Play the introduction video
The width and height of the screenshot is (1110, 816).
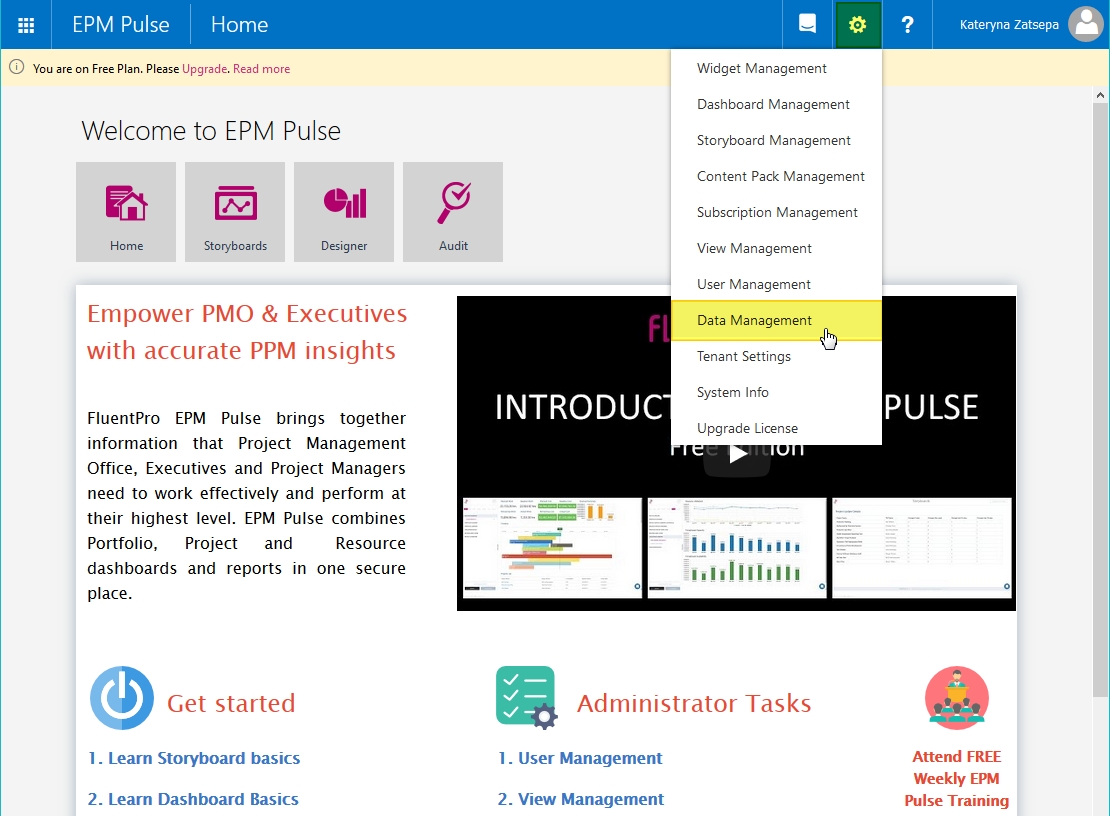tap(737, 454)
